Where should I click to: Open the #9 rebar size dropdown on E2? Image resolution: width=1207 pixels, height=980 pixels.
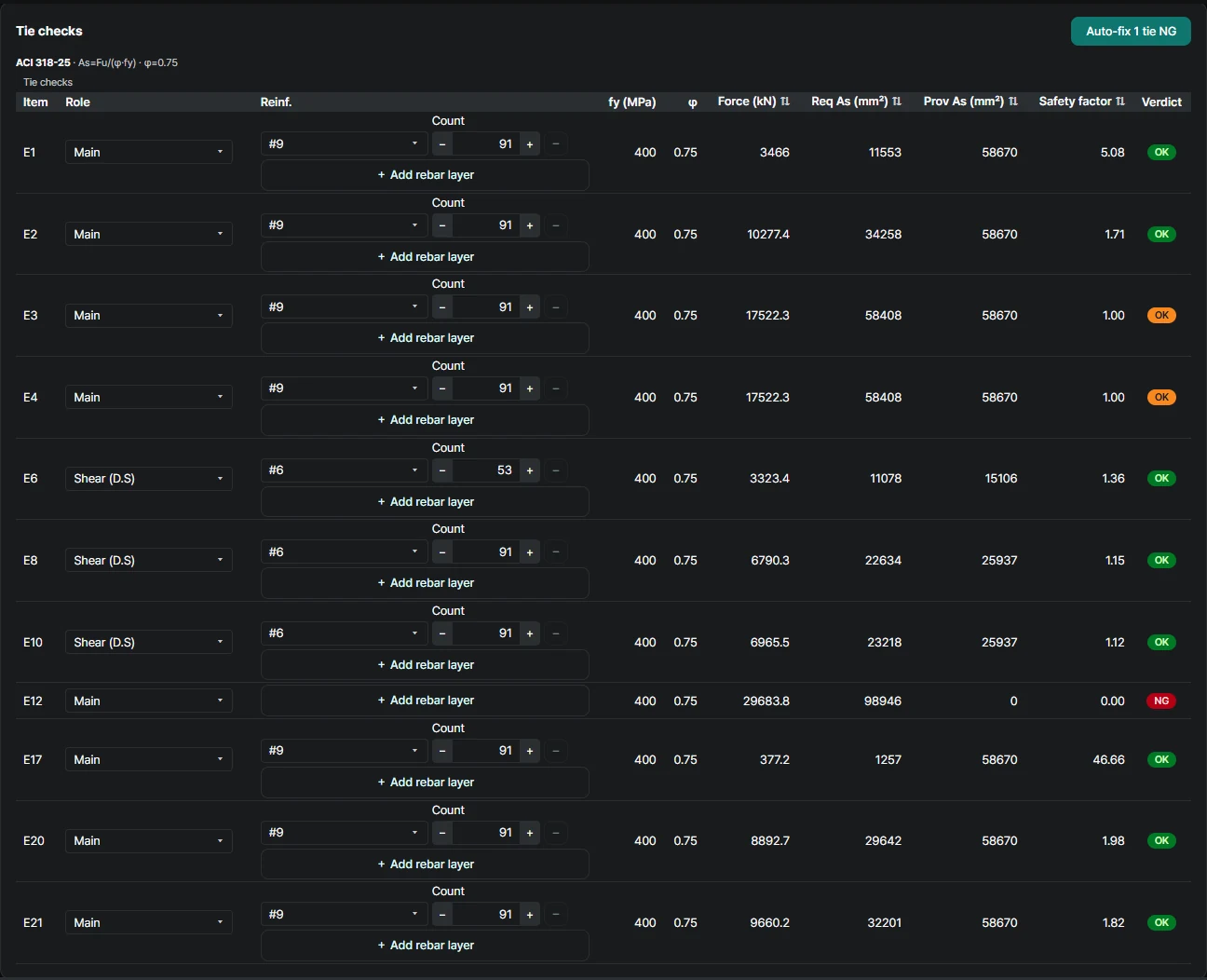click(344, 225)
